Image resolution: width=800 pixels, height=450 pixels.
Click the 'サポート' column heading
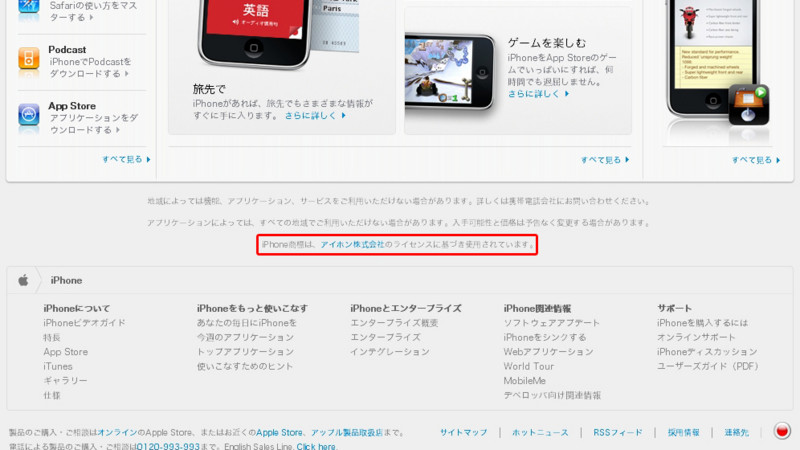tap(674, 309)
